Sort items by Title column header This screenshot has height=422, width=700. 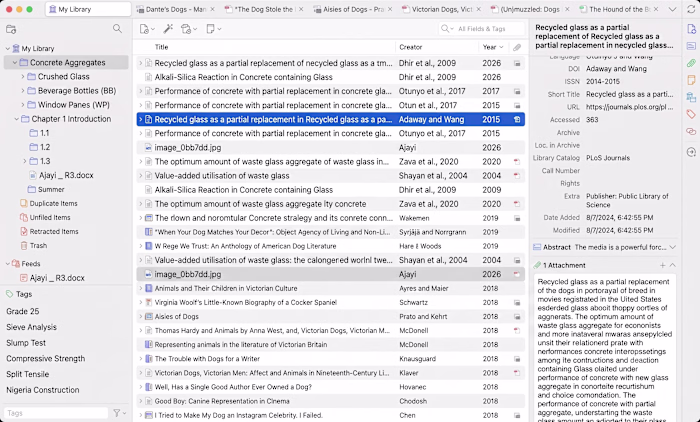click(161, 47)
